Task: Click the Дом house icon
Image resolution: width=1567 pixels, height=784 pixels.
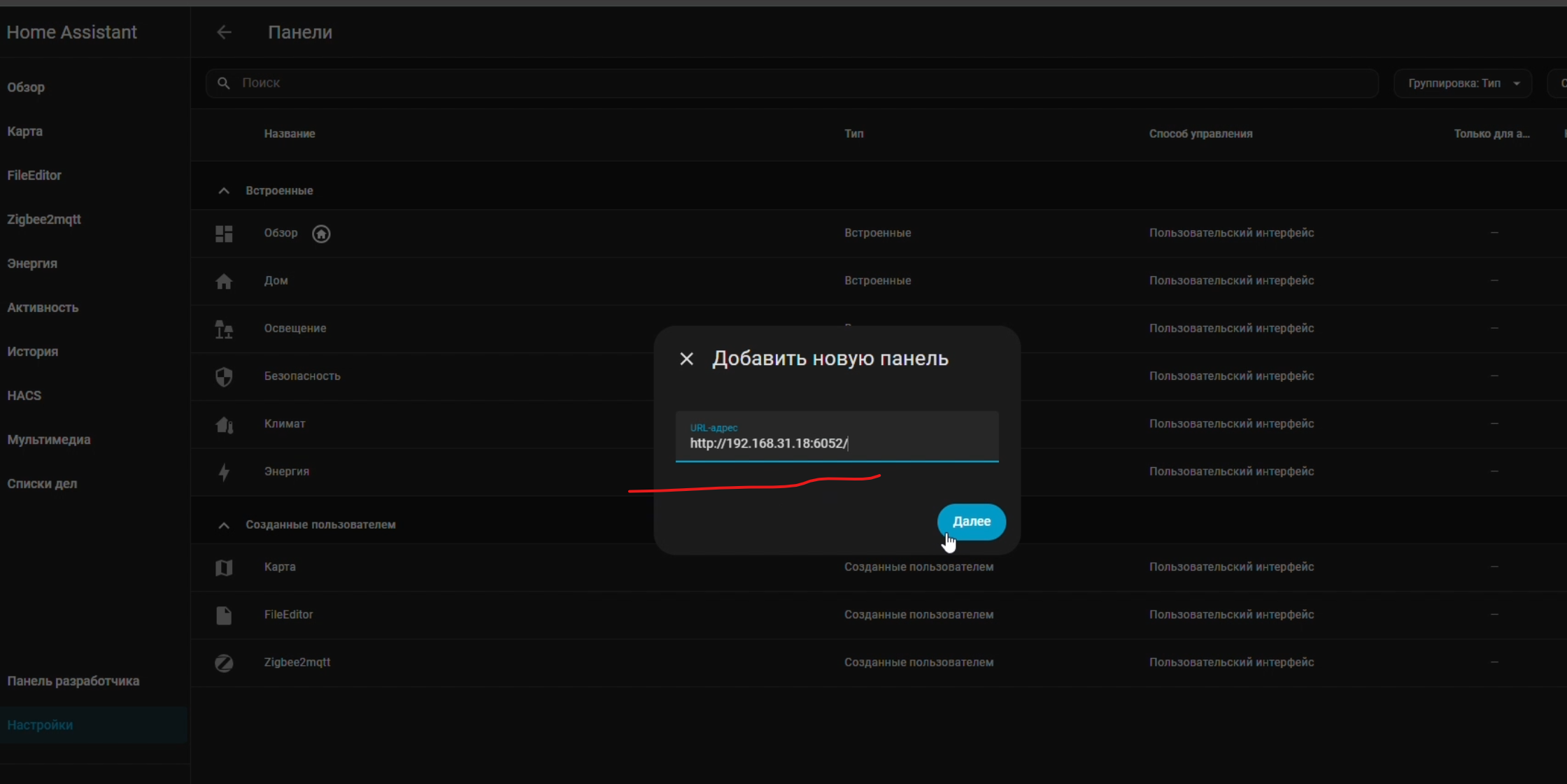Action: 224,281
